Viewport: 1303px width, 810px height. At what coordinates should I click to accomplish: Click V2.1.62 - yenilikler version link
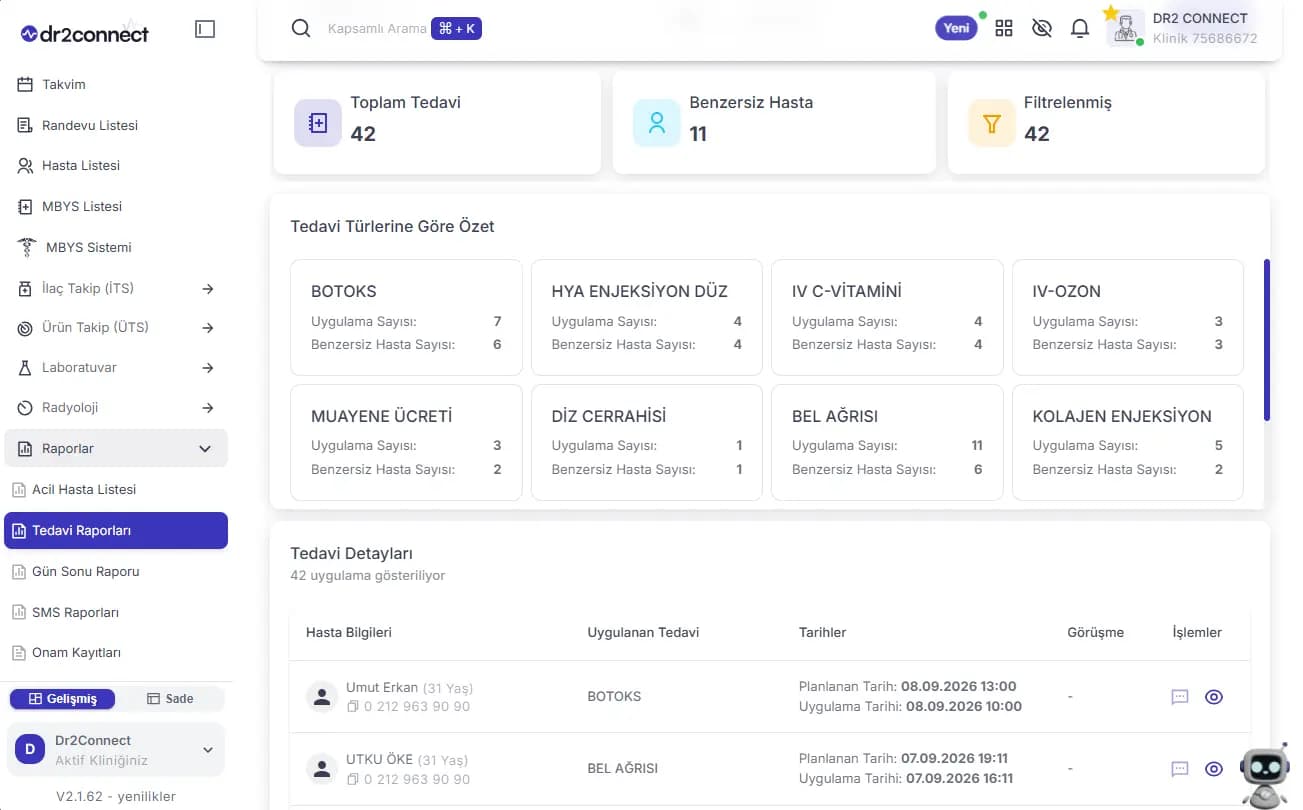116,797
